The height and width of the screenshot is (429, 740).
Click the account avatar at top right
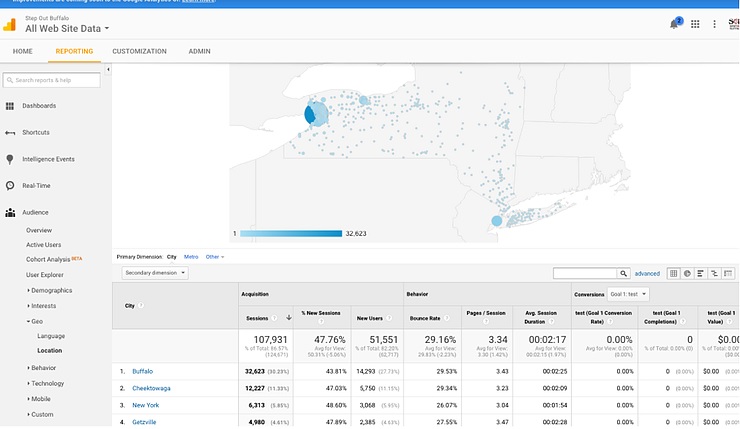733,24
